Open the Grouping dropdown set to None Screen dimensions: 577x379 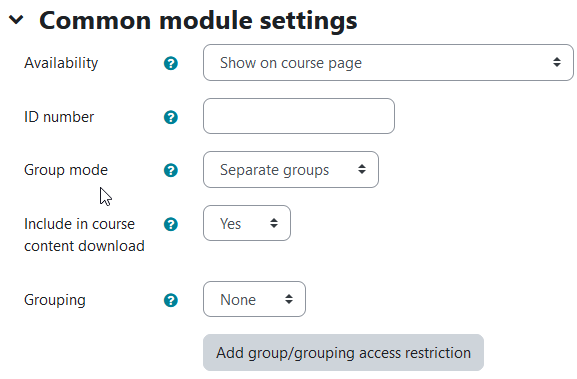point(254,299)
